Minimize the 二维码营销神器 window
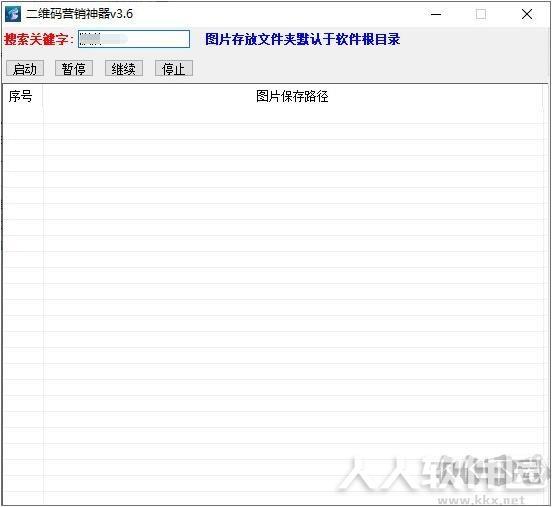The image size is (552, 507). [x=436, y=14]
